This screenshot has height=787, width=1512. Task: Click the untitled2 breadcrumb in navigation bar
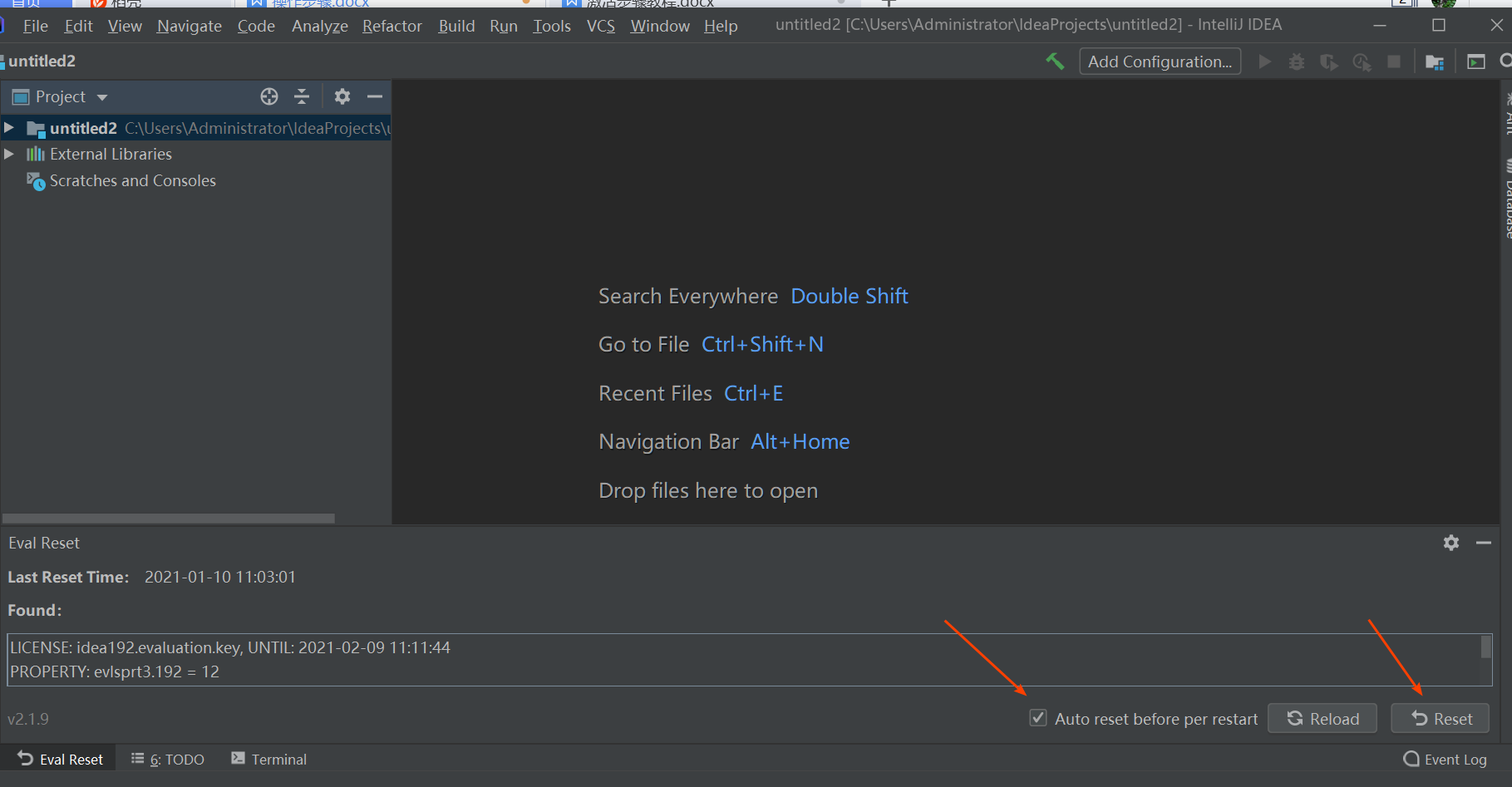click(x=42, y=61)
